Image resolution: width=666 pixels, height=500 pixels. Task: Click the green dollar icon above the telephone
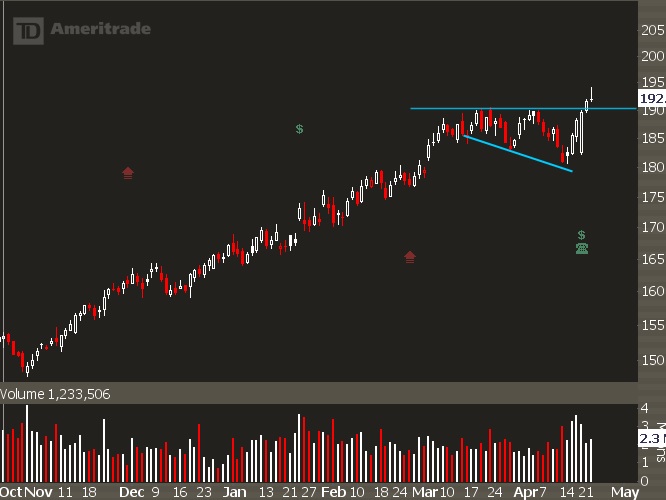(x=581, y=235)
